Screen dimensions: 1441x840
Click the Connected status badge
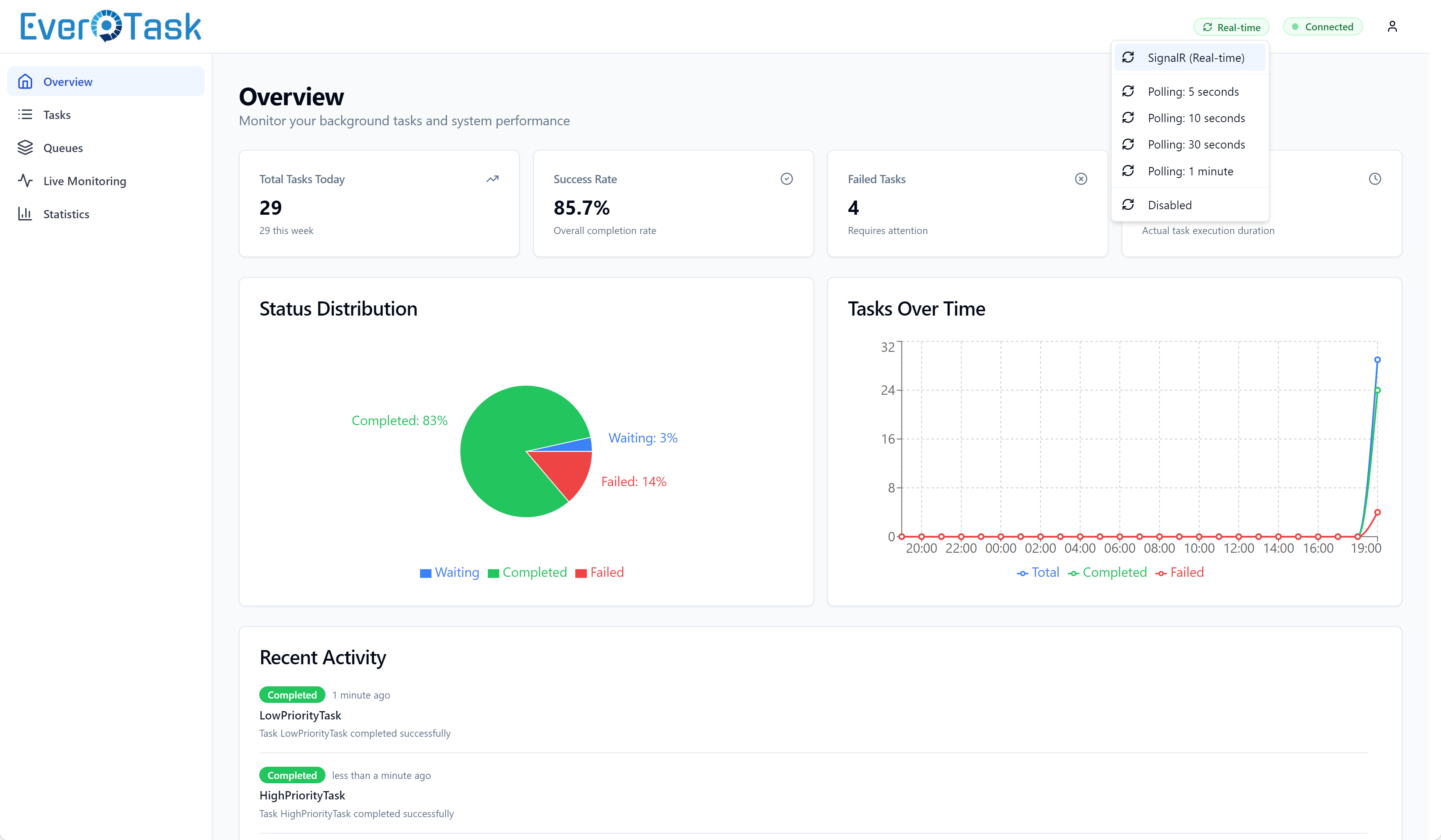pyautogui.click(x=1322, y=27)
